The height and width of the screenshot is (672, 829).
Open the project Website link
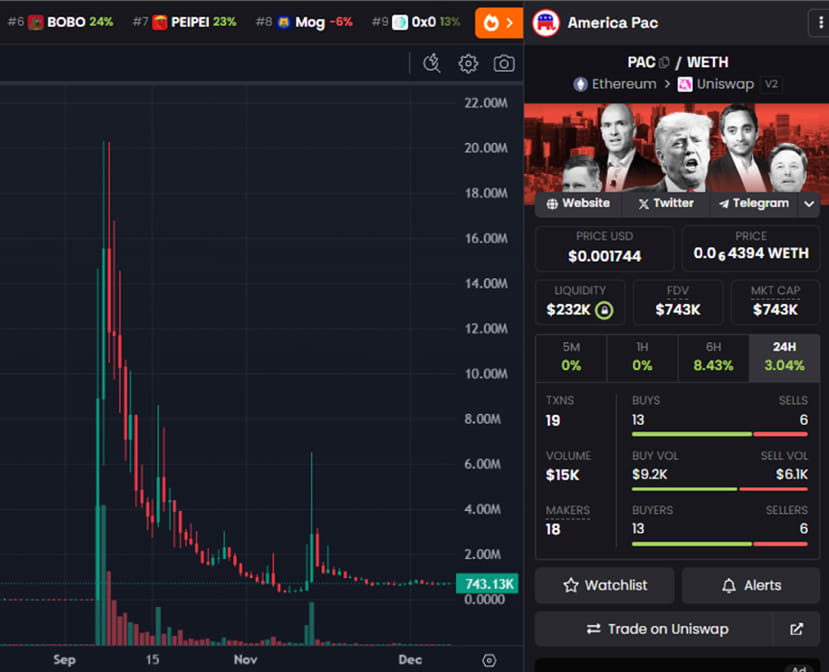click(576, 203)
